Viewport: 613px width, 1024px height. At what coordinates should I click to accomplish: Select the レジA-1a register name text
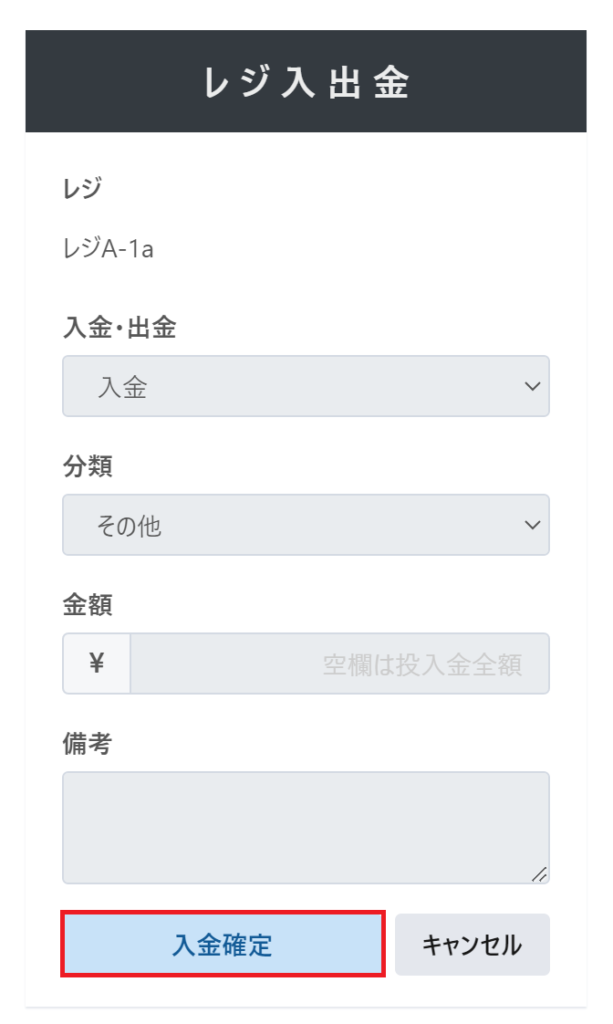click(108, 248)
